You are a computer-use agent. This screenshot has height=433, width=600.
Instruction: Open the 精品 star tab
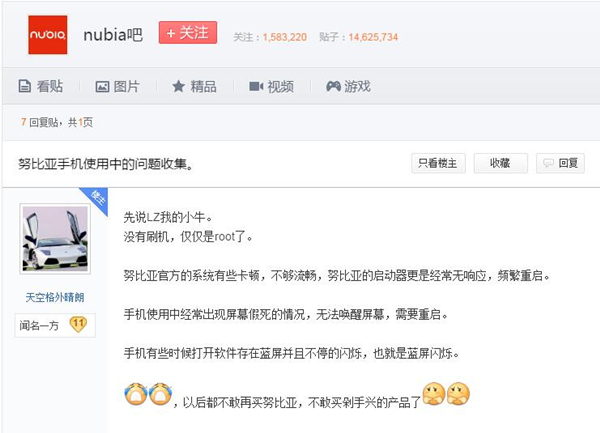click(x=194, y=86)
